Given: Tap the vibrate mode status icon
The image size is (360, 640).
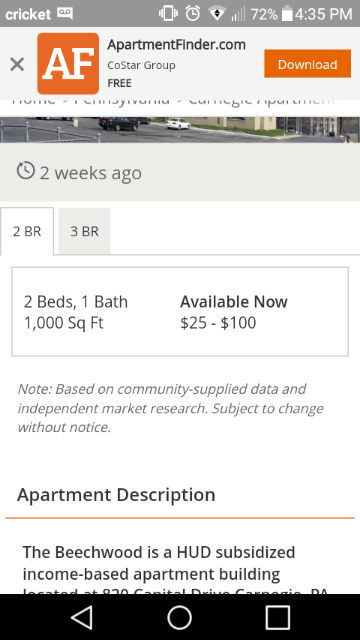Looking at the screenshot, I should coord(168,13).
